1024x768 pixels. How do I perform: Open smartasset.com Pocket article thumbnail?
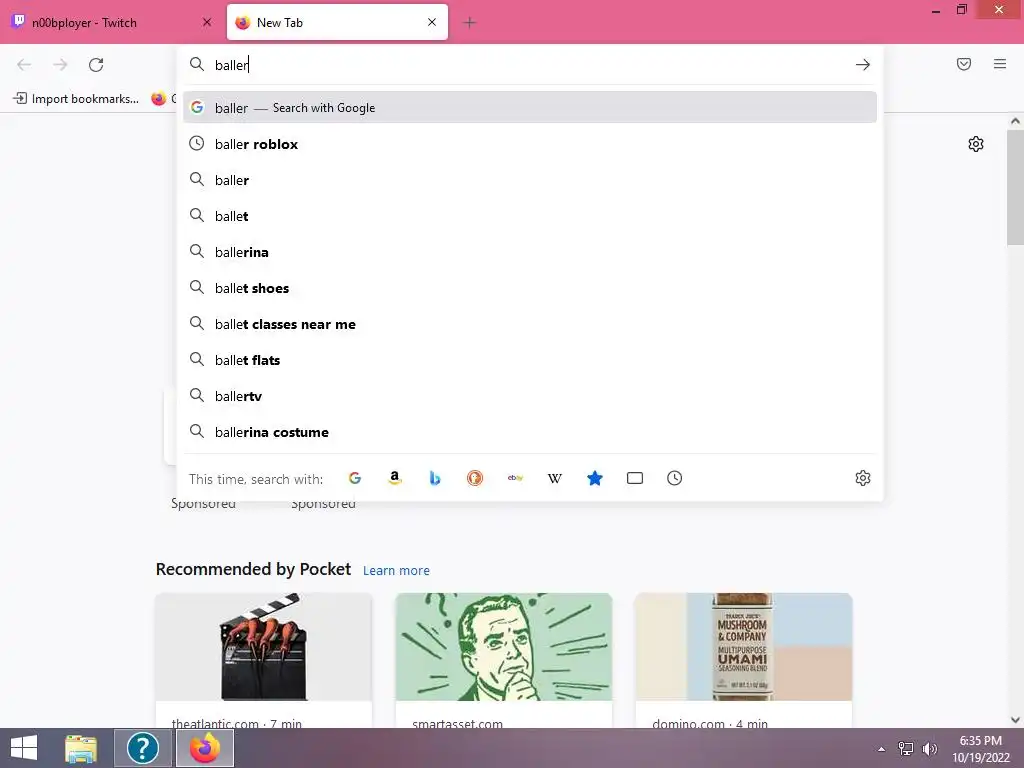[504, 647]
